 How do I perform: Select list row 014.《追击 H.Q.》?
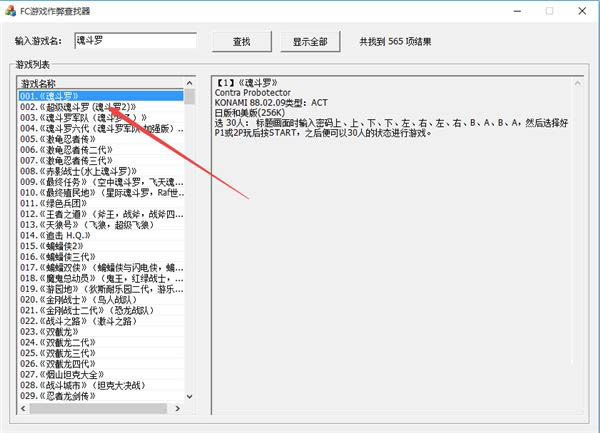click(101, 235)
